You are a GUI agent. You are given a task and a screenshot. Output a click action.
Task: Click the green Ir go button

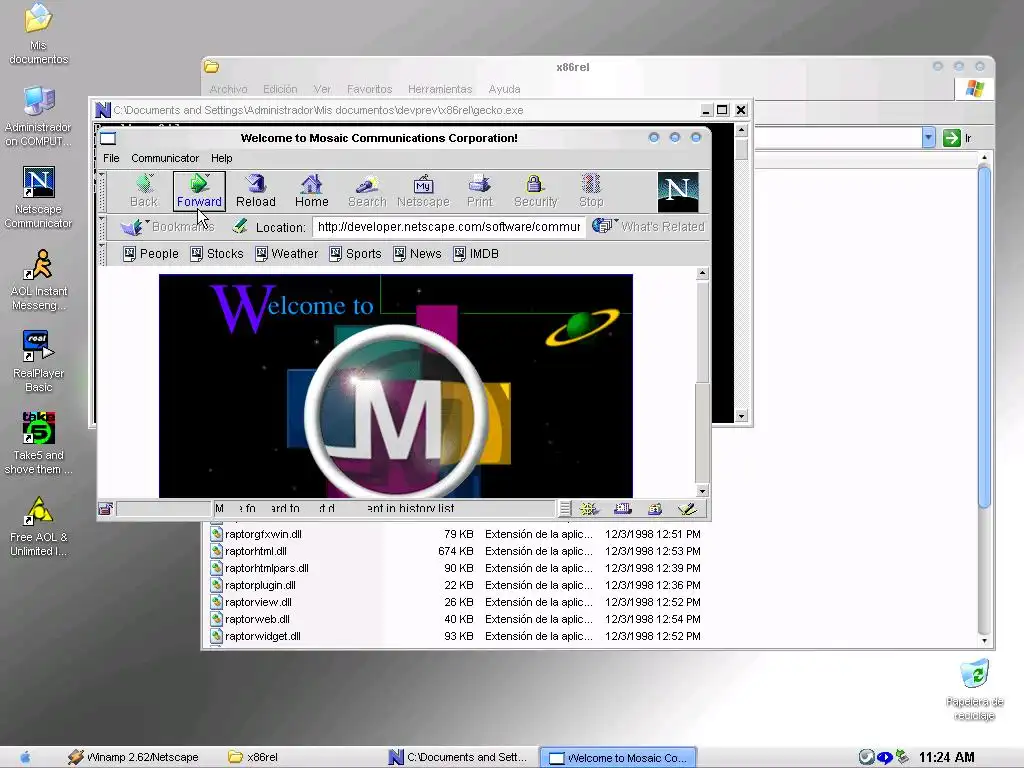(x=957, y=138)
